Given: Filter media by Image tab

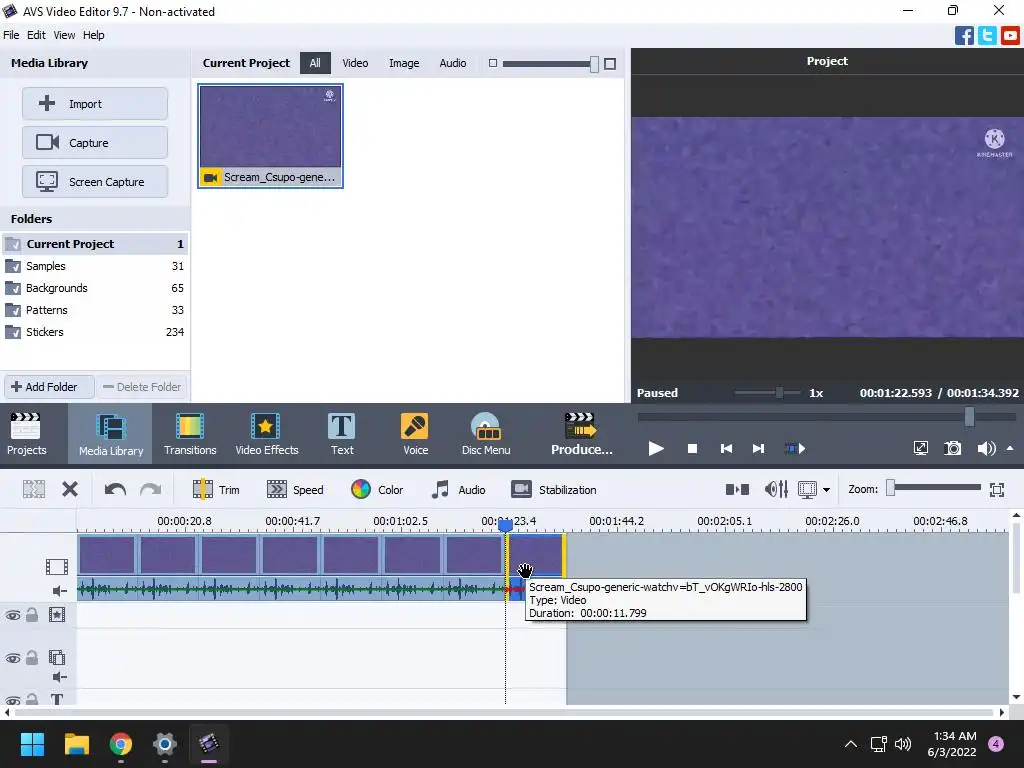Looking at the screenshot, I should 404,63.
